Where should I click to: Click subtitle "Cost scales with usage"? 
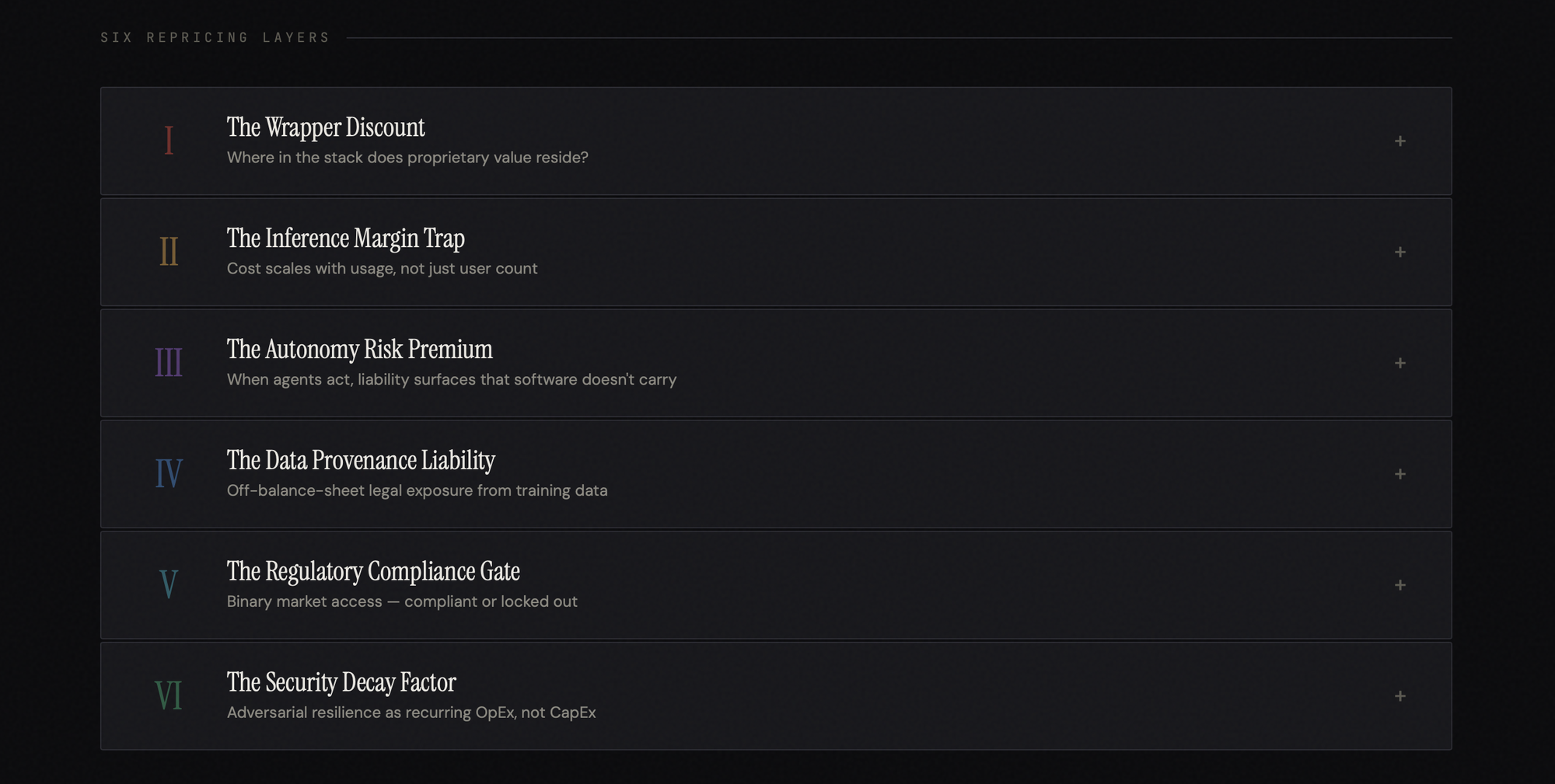pyautogui.click(x=382, y=269)
